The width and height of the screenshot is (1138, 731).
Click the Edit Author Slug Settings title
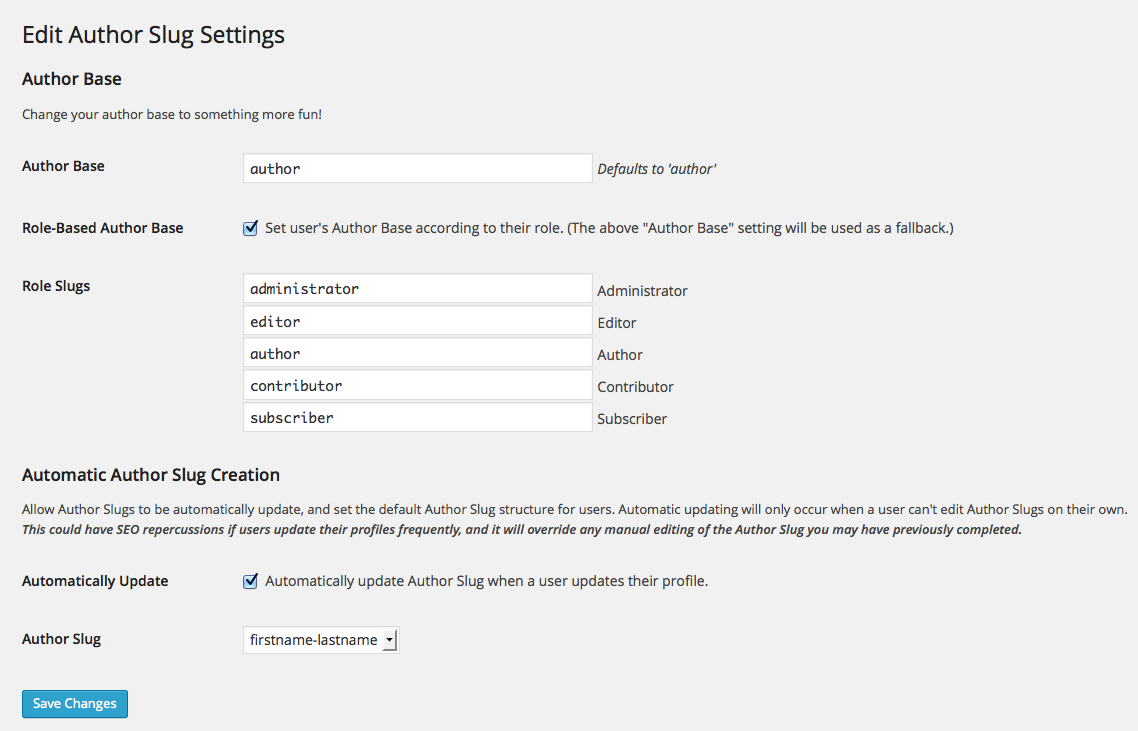click(153, 35)
